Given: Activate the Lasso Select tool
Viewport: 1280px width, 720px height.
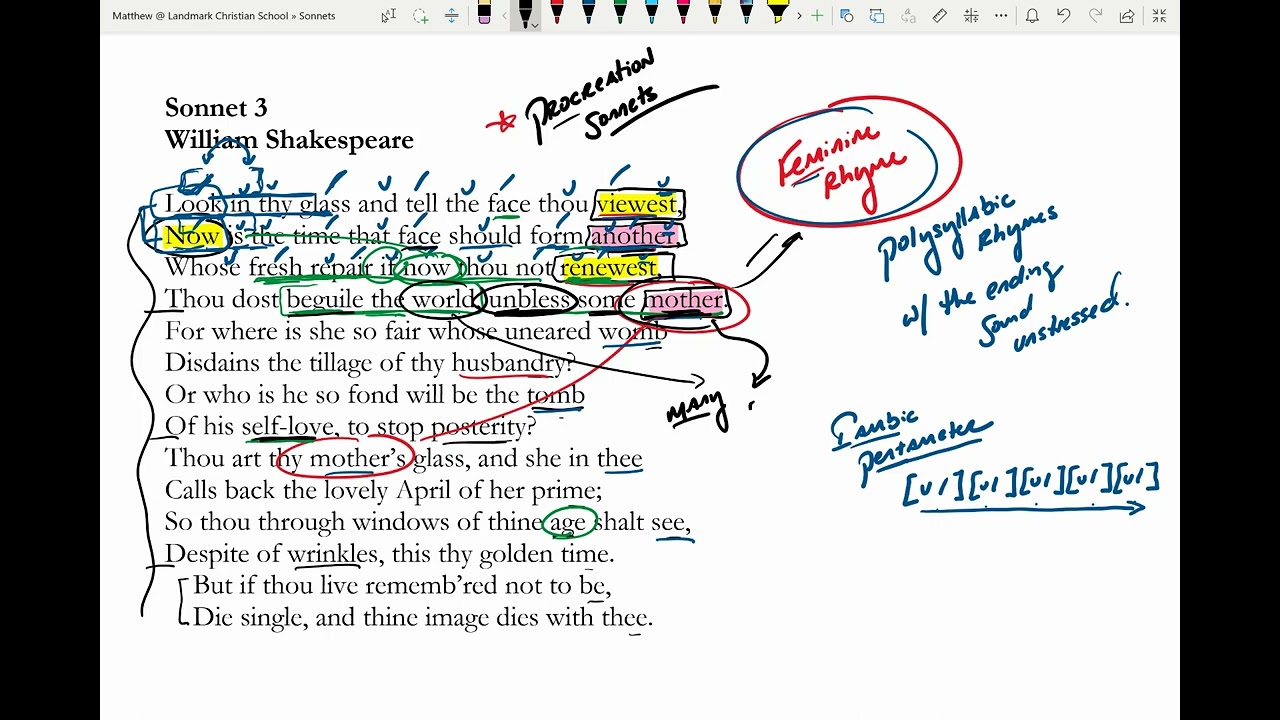Looking at the screenshot, I should coord(420,16).
